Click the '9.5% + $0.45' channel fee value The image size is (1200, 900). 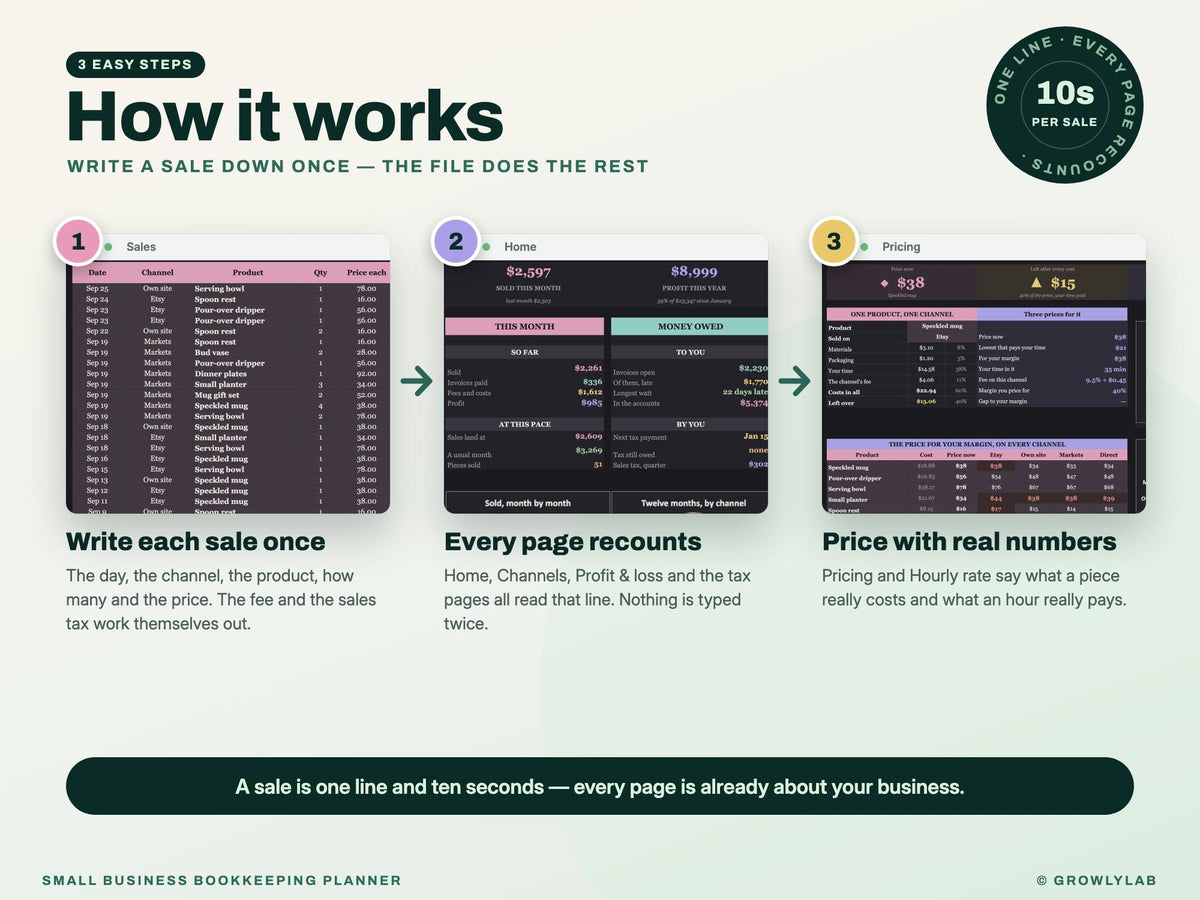click(x=1106, y=380)
